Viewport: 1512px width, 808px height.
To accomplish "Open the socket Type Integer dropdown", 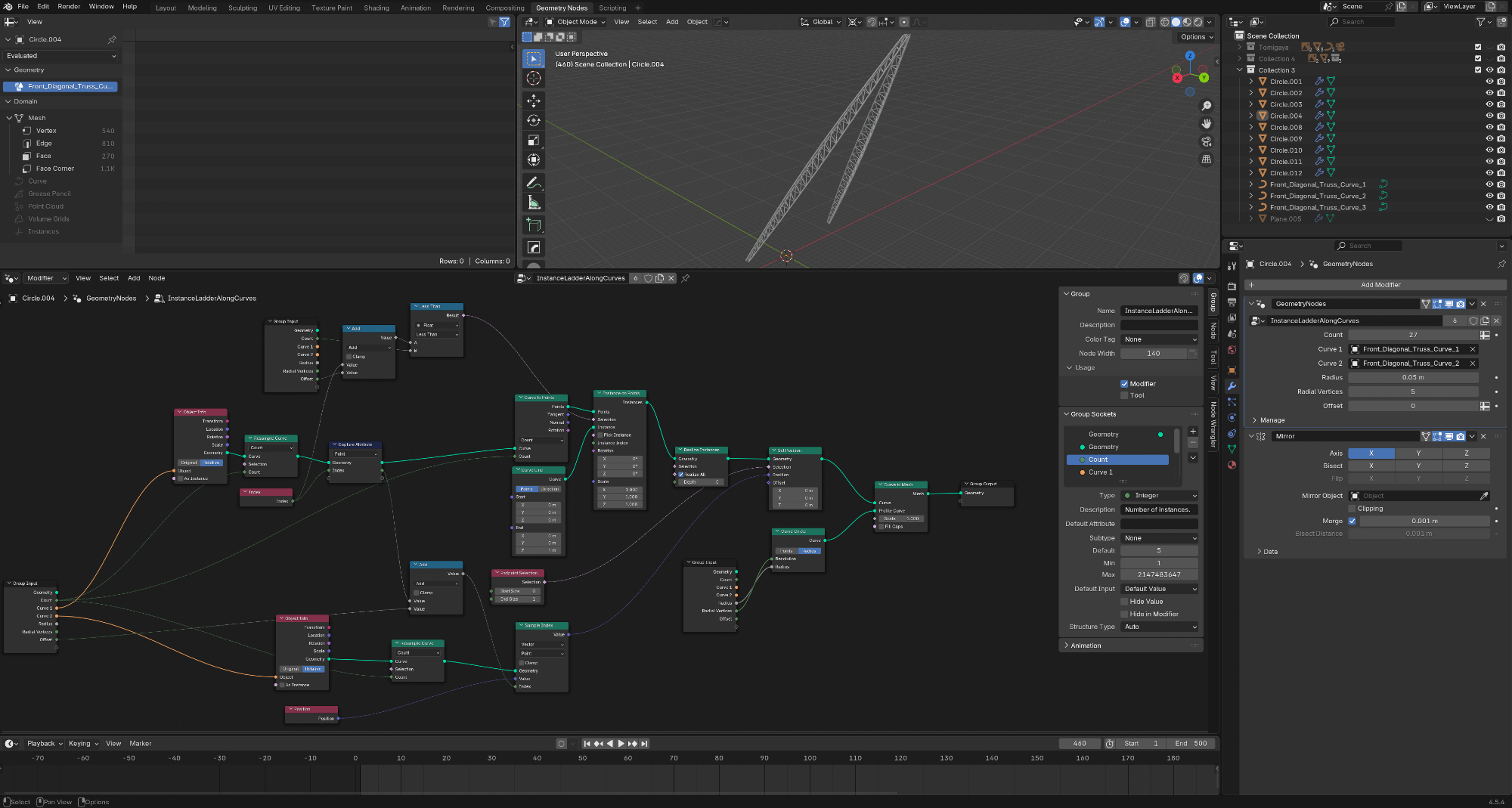I will pos(1159,496).
